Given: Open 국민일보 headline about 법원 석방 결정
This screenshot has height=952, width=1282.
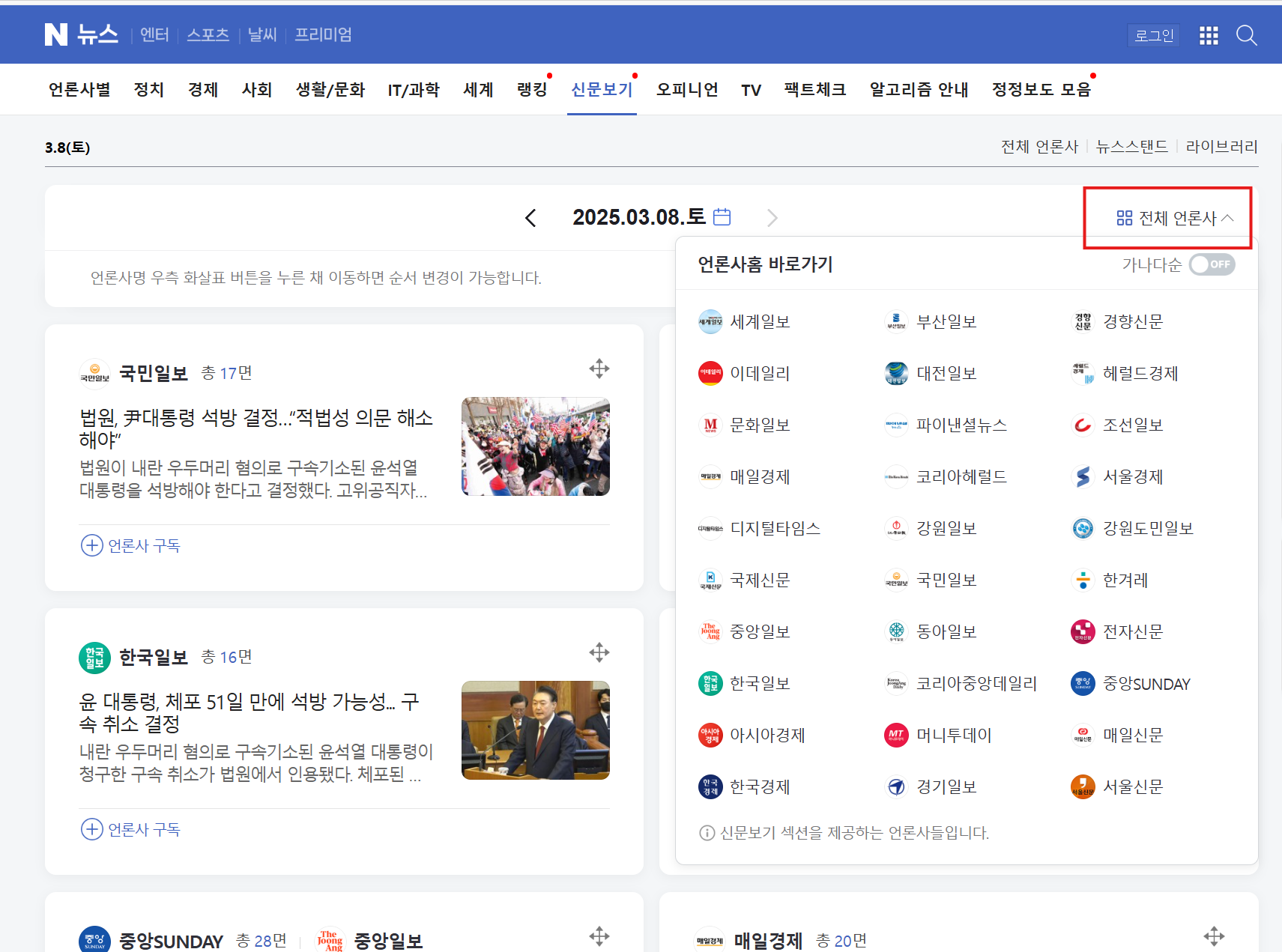Looking at the screenshot, I should click(x=256, y=428).
